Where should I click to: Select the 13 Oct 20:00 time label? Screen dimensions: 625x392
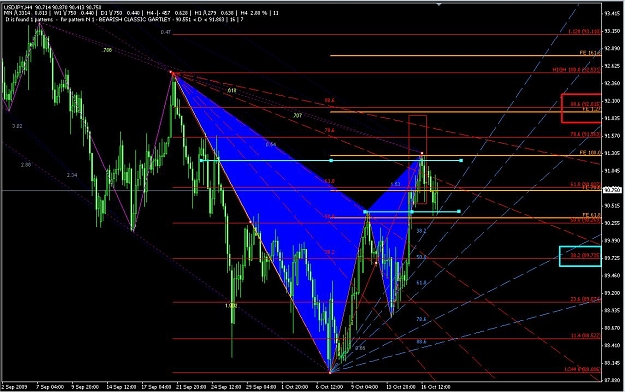click(x=400, y=387)
